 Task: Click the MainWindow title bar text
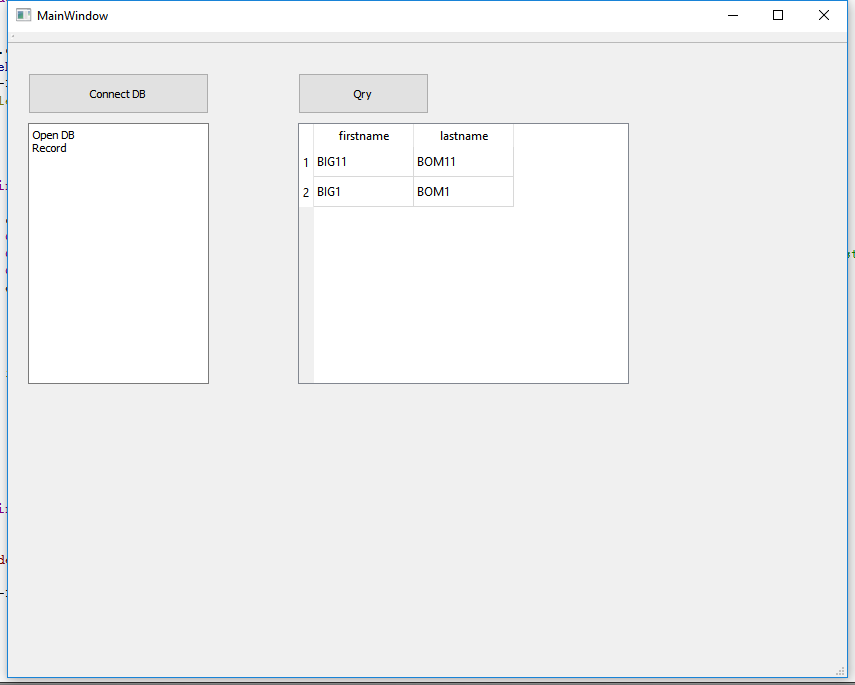(x=71, y=15)
